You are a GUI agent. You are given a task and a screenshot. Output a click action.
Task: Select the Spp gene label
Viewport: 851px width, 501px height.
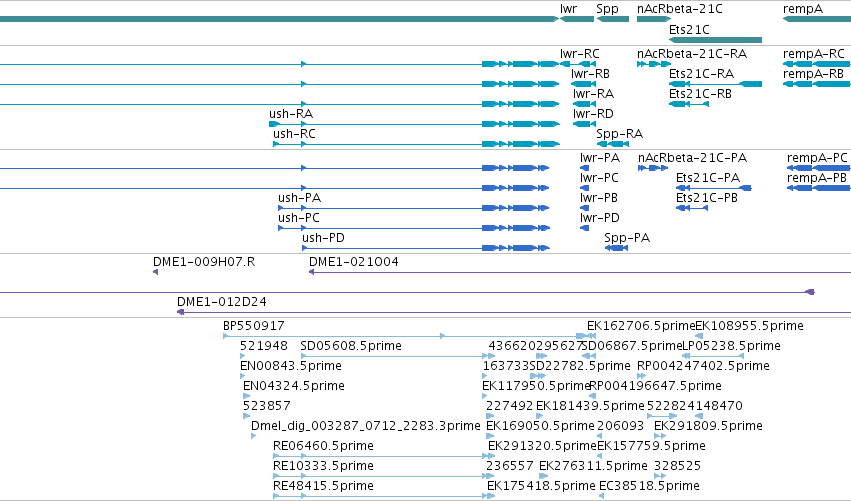point(607,9)
